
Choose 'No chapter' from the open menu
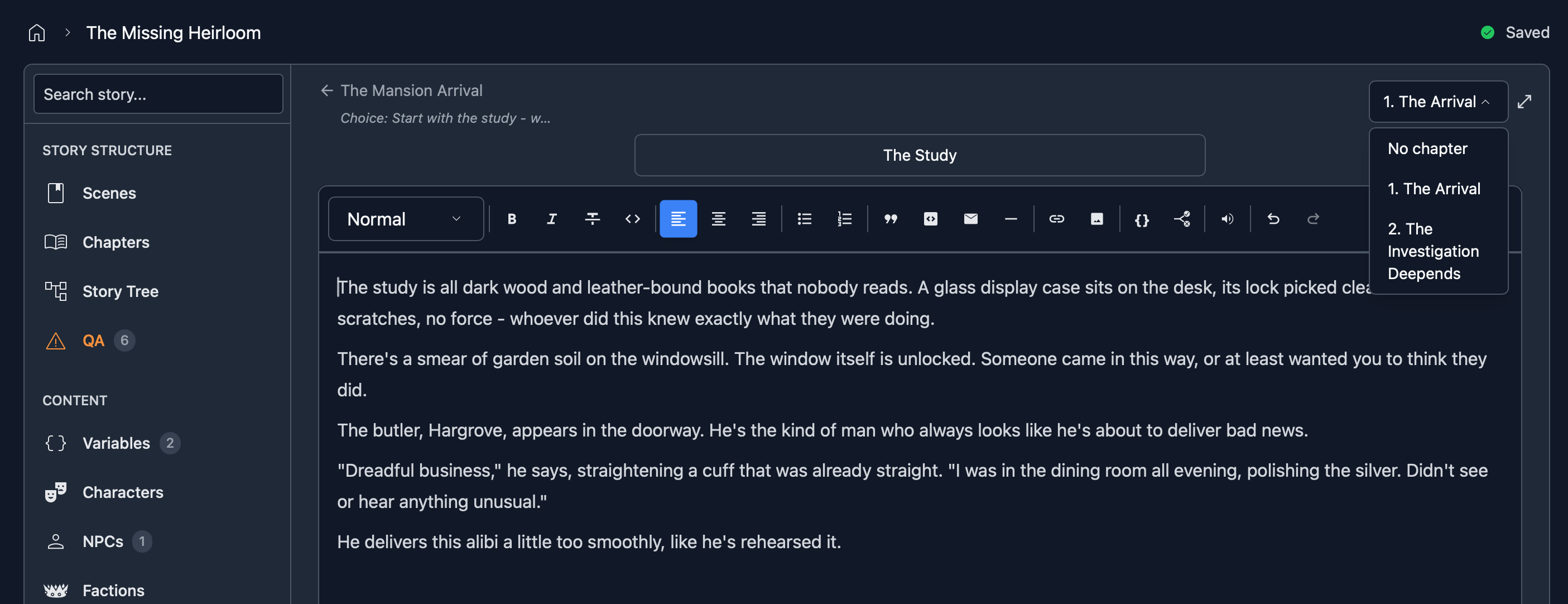coord(1427,148)
